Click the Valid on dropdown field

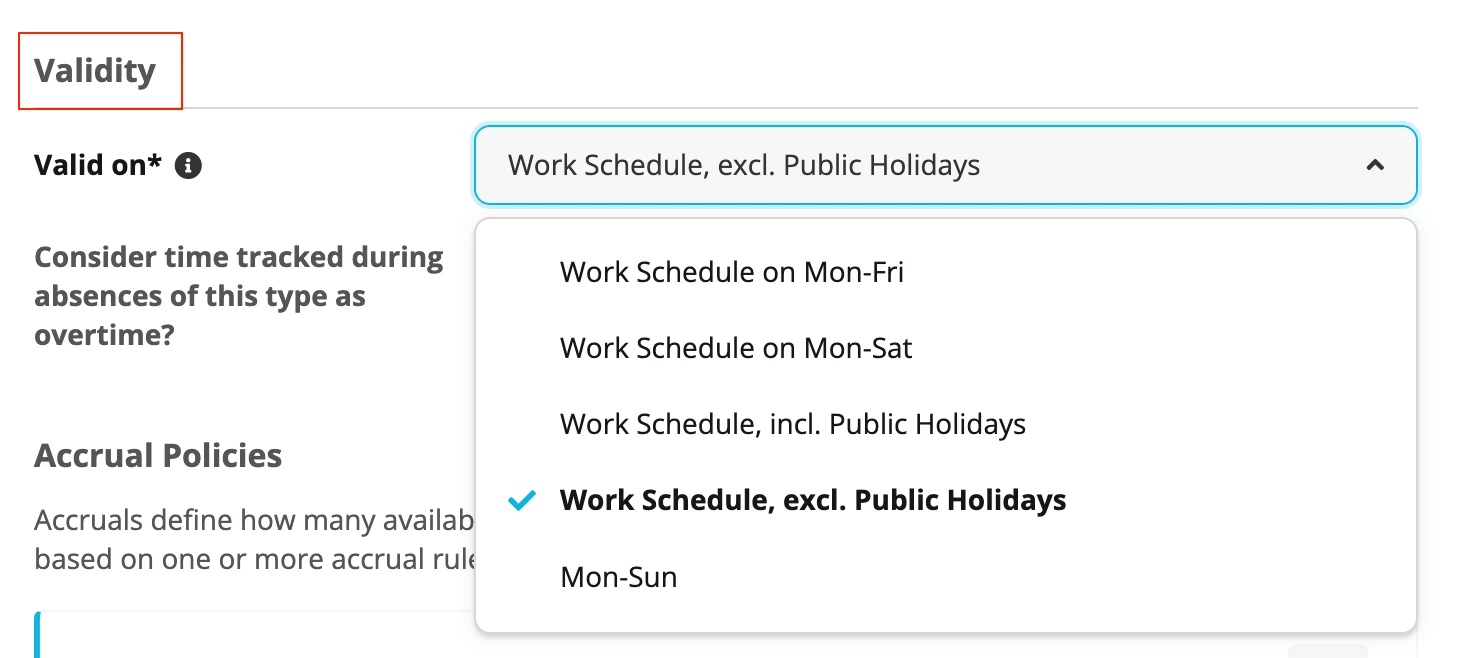pyautogui.click(x=945, y=165)
